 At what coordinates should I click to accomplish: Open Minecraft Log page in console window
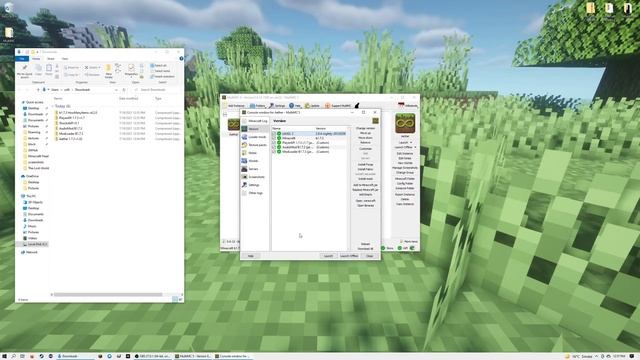click(x=254, y=121)
